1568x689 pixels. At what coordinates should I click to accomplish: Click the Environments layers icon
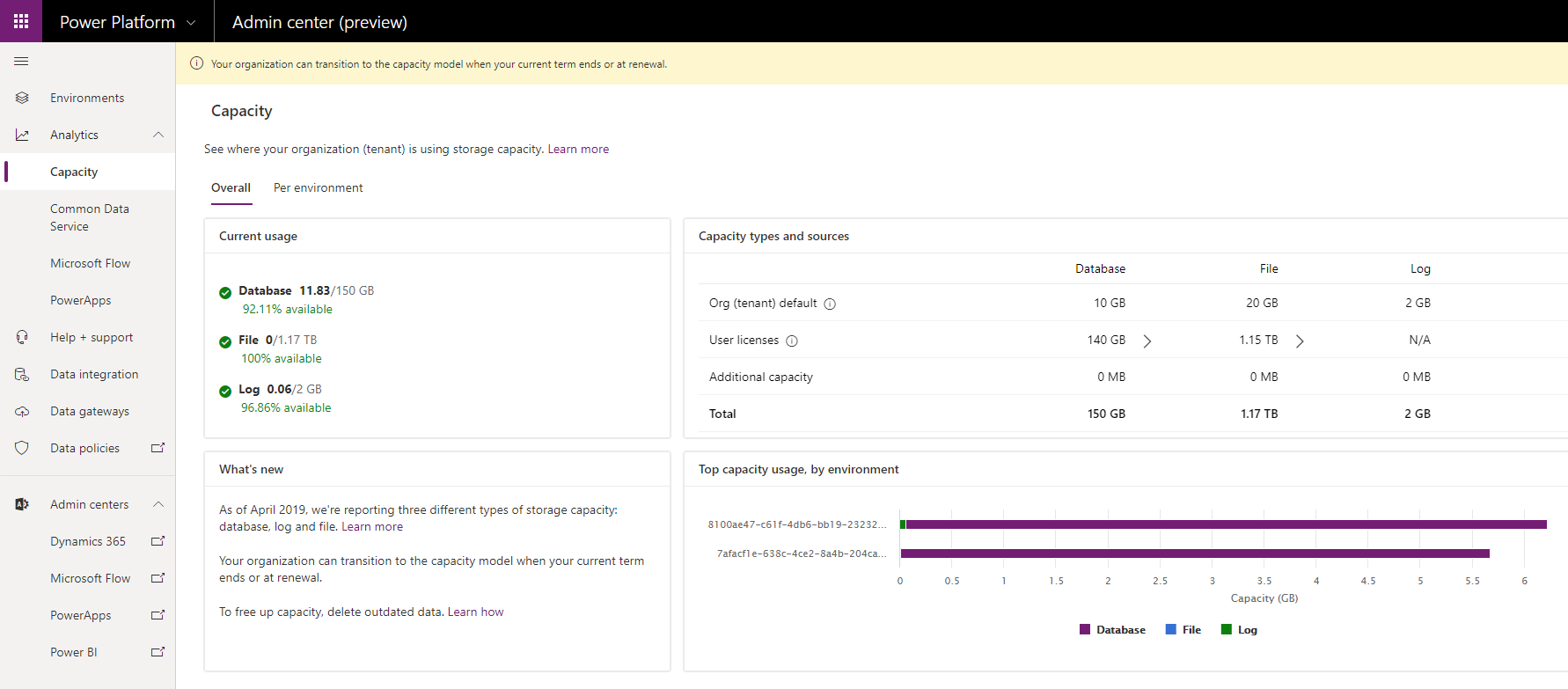(x=22, y=98)
